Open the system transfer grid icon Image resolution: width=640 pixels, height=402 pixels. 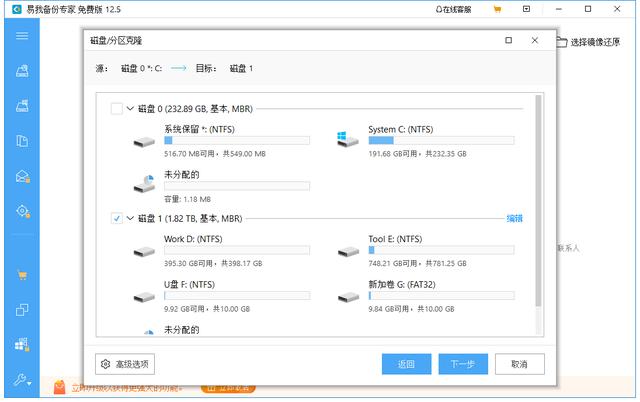tap(22, 345)
